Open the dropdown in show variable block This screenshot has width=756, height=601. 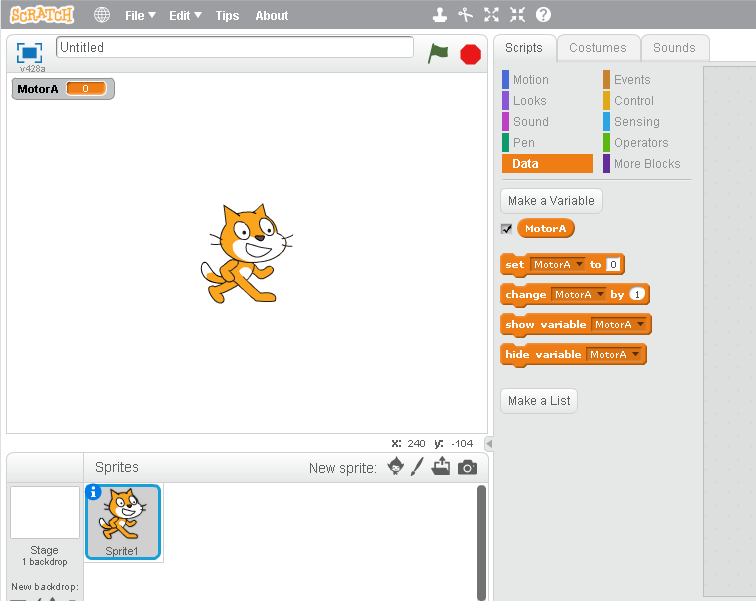(619, 324)
